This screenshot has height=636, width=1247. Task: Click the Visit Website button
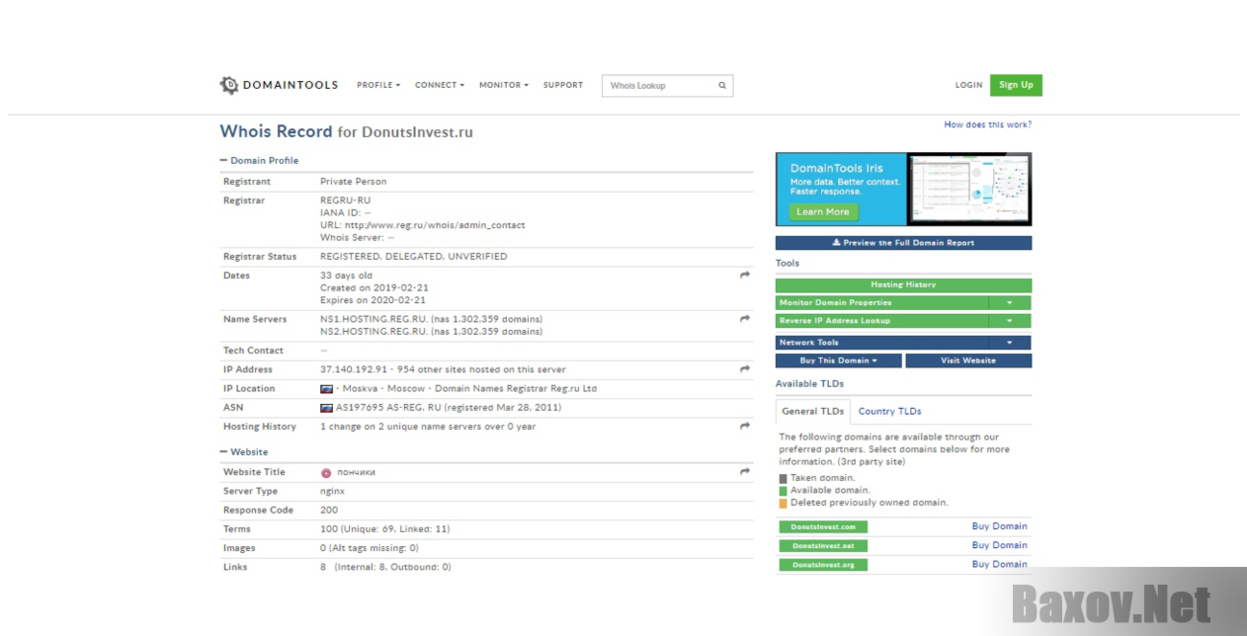point(969,361)
